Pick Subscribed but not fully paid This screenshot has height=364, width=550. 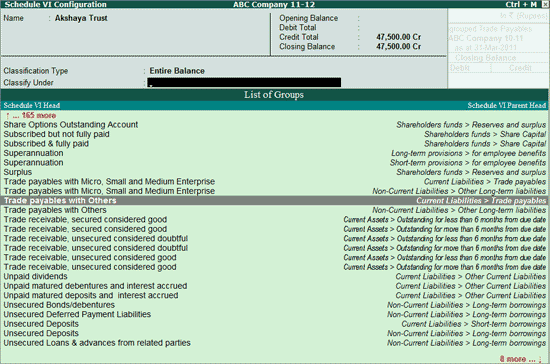(x=275, y=134)
